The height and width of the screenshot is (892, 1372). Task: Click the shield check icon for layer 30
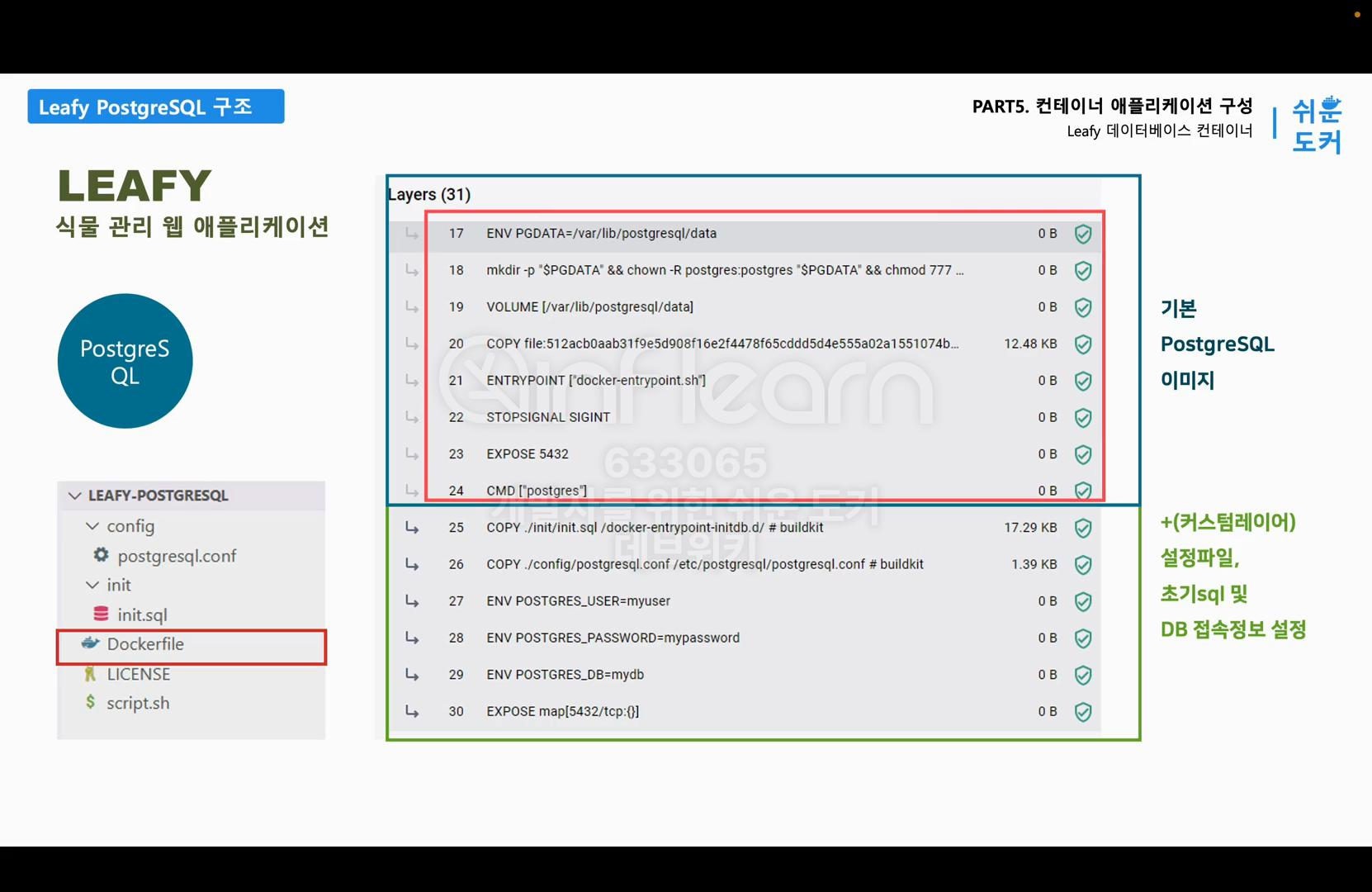pyautogui.click(x=1083, y=712)
